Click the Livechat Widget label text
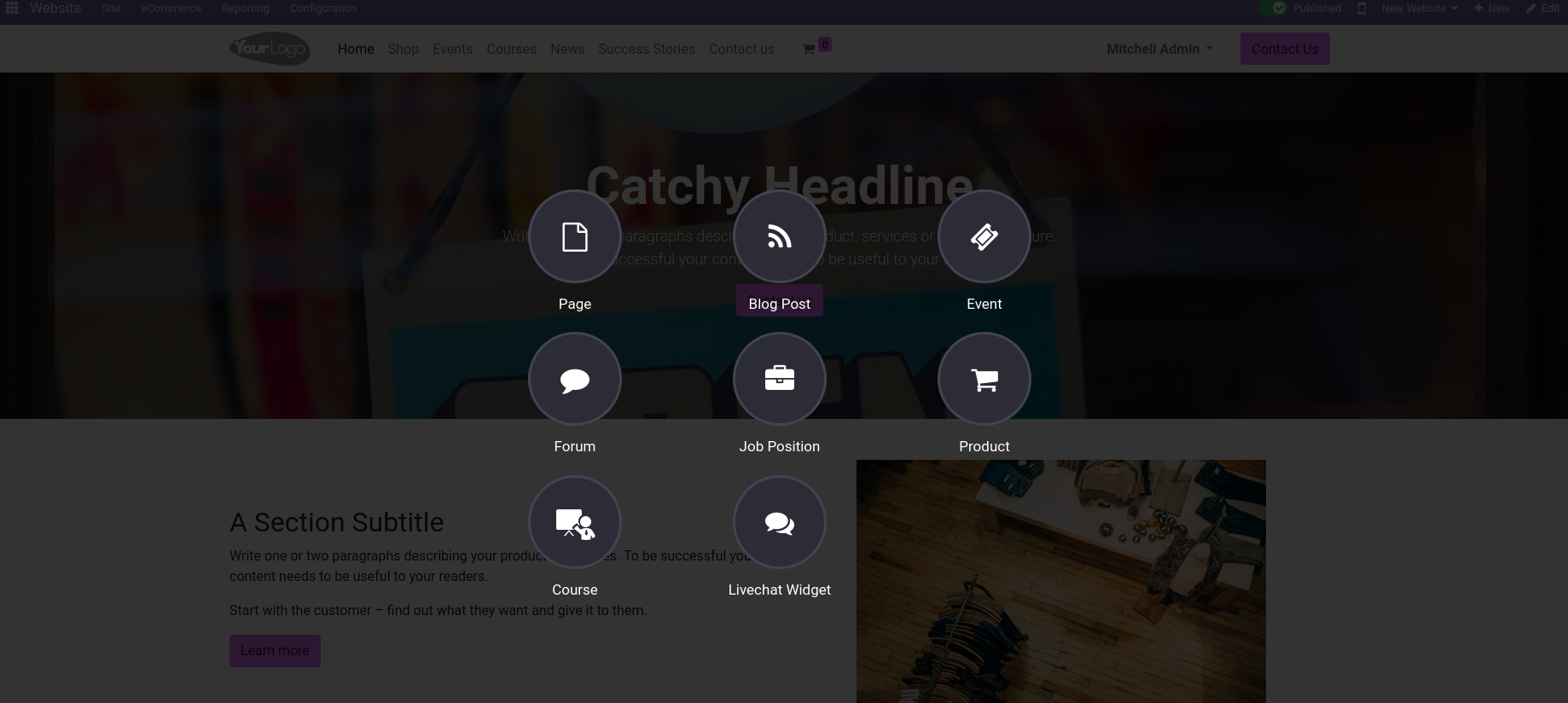This screenshot has height=703, width=1568. [780, 590]
